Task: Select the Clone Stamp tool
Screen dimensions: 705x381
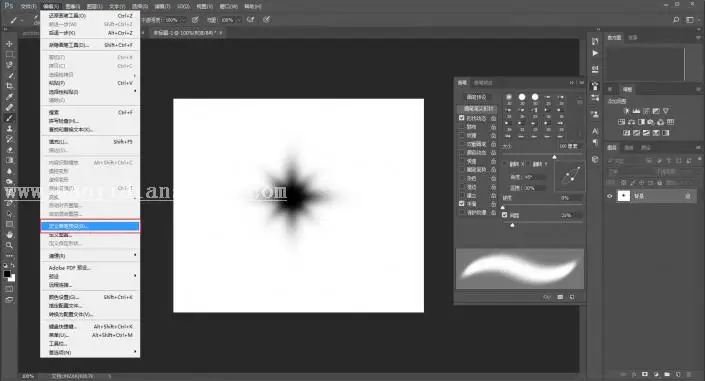Action: 9,129
